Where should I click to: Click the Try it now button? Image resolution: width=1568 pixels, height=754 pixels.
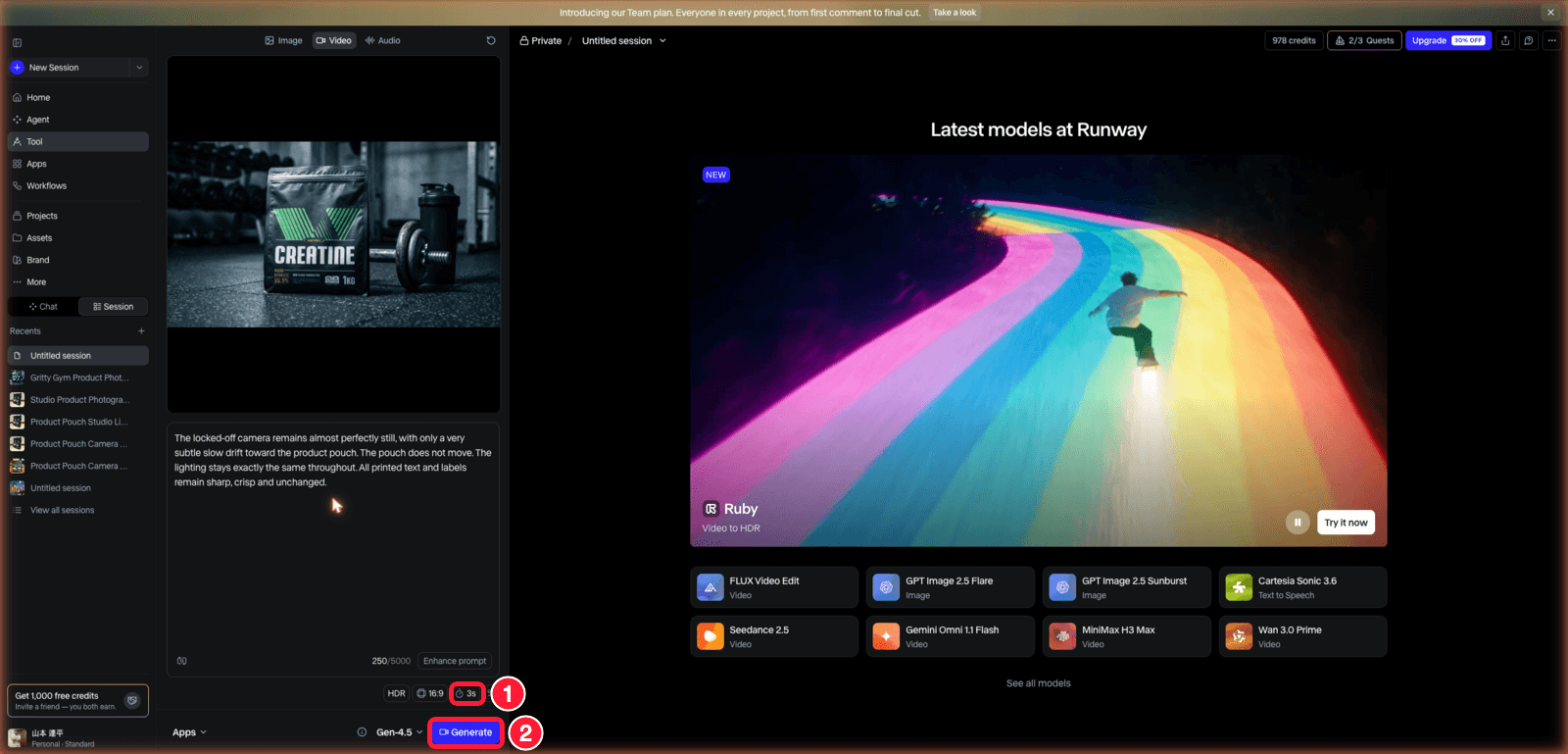pos(1346,523)
